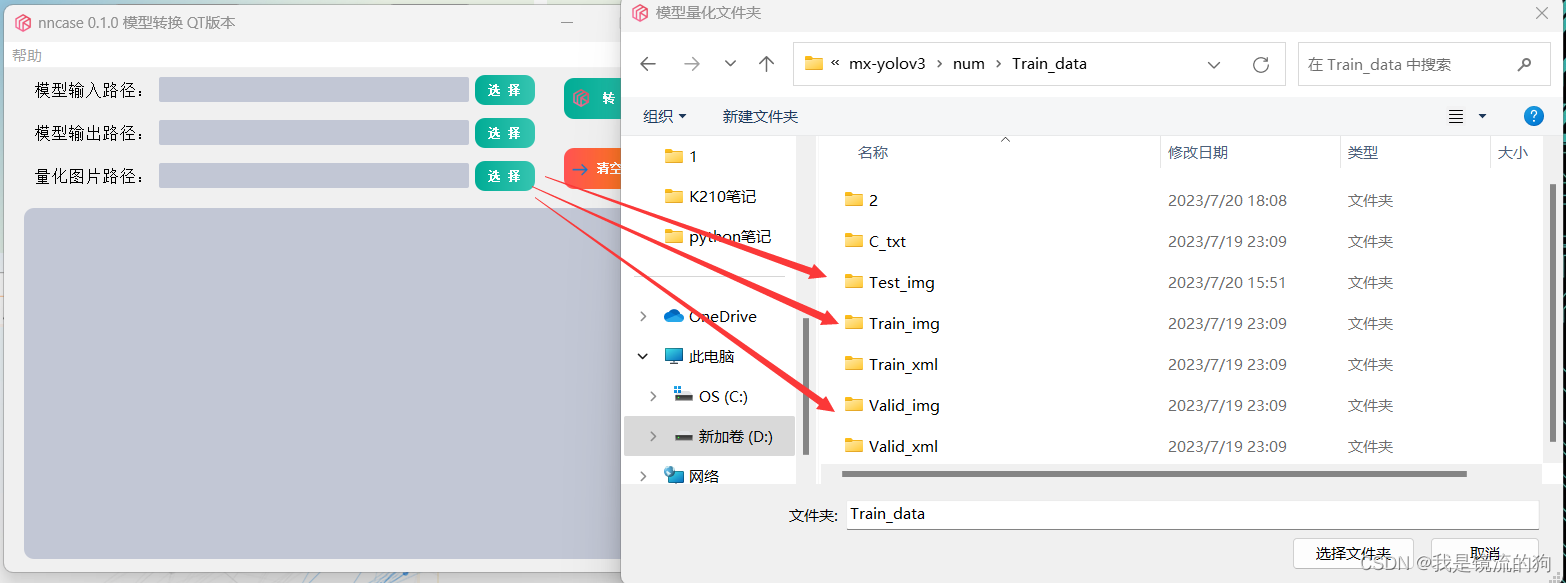Open the recent locations chevron

[730, 64]
